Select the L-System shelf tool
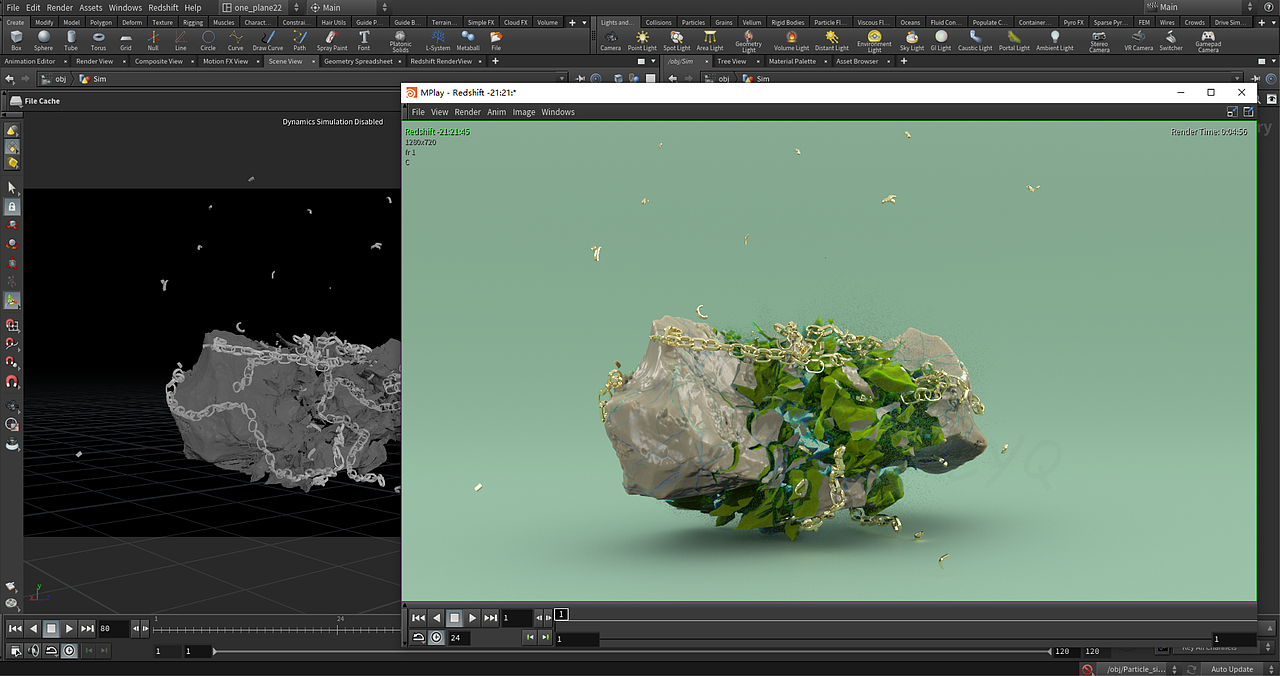1280x676 pixels. tap(438, 40)
